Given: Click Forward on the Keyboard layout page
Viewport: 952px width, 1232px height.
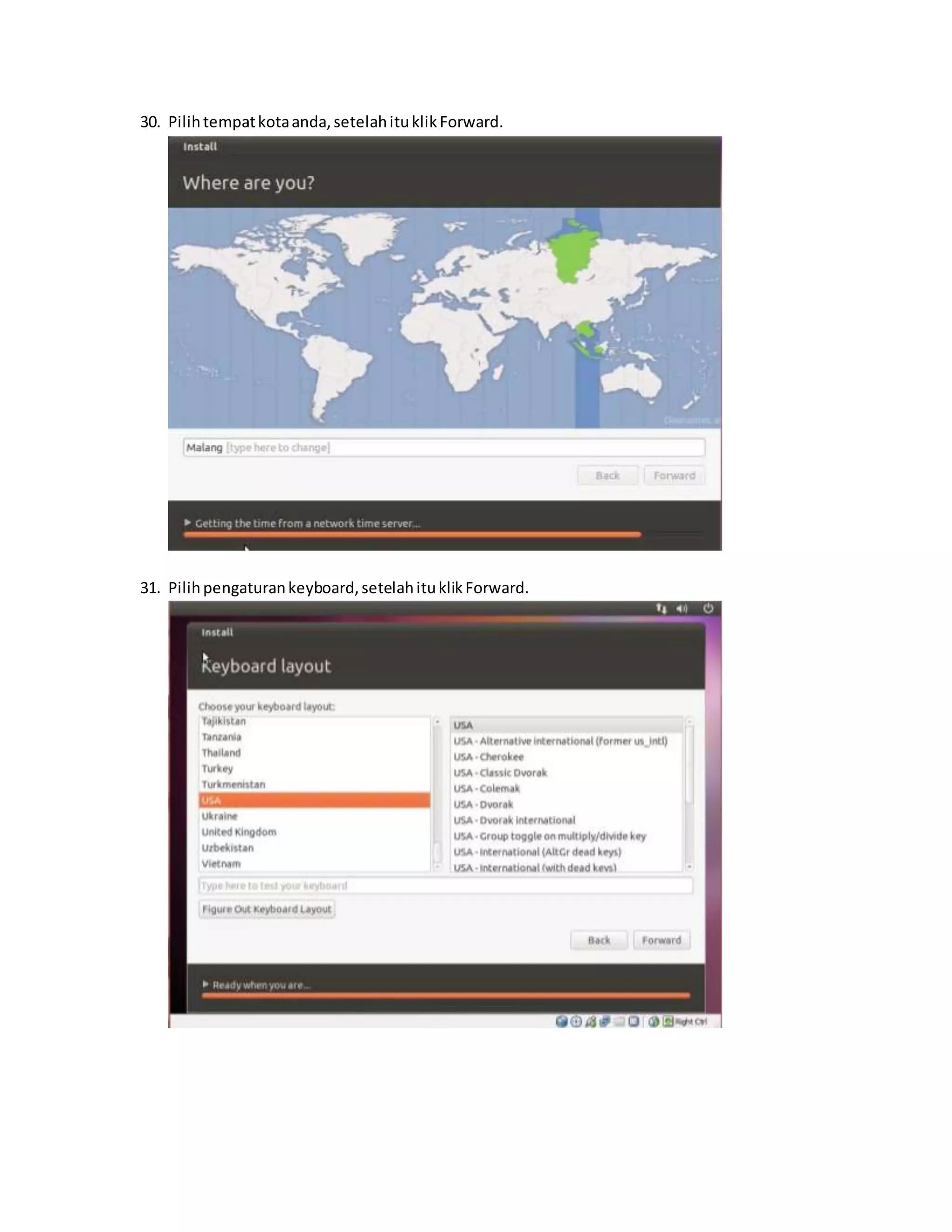Looking at the screenshot, I should pos(661,940).
